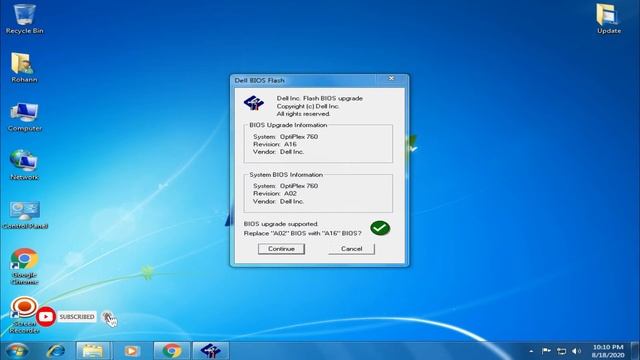Click the Windows Start button
This screenshot has height=360, width=640.
click(x=17, y=351)
